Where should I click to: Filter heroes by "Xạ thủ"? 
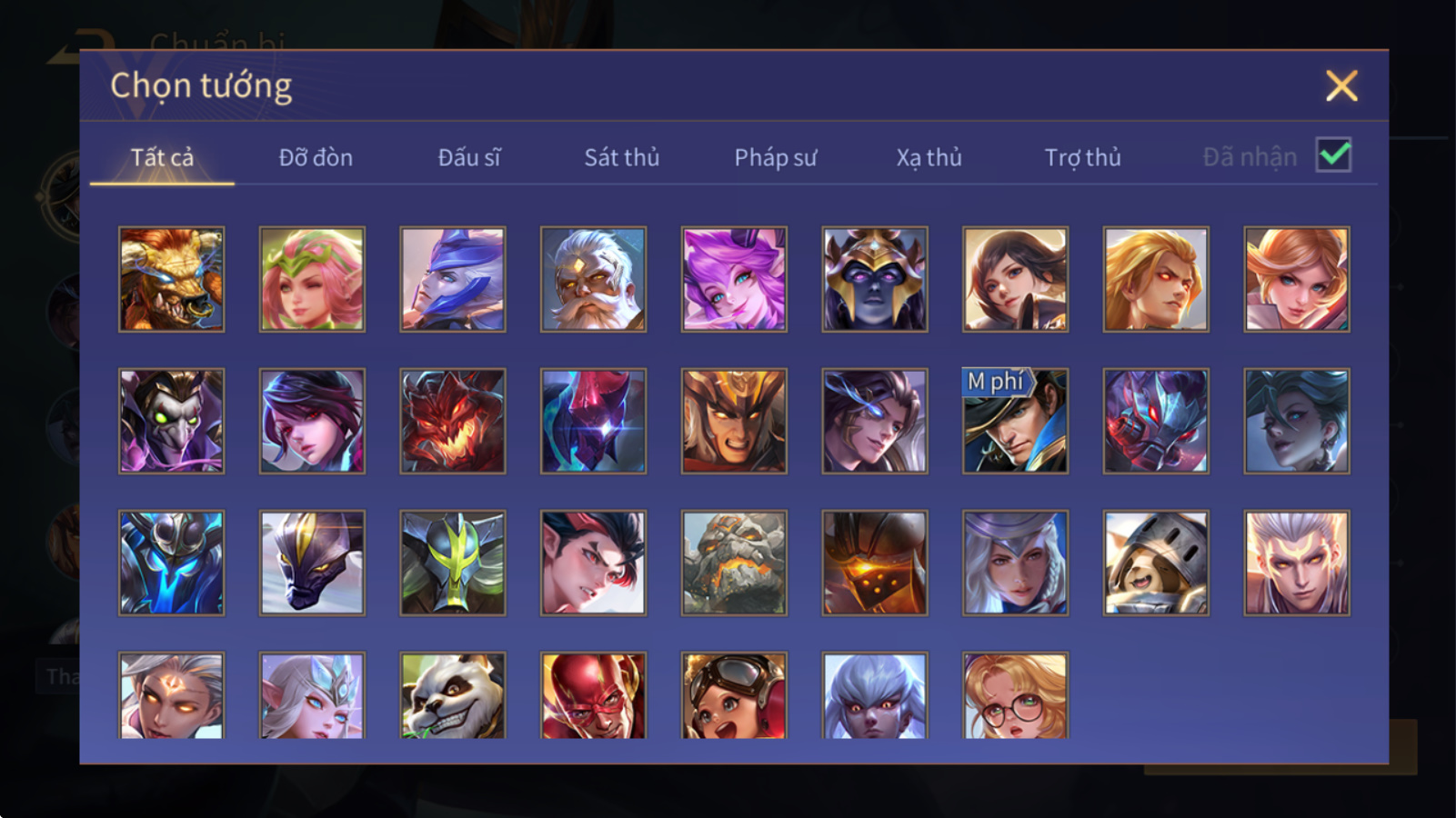(x=929, y=157)
